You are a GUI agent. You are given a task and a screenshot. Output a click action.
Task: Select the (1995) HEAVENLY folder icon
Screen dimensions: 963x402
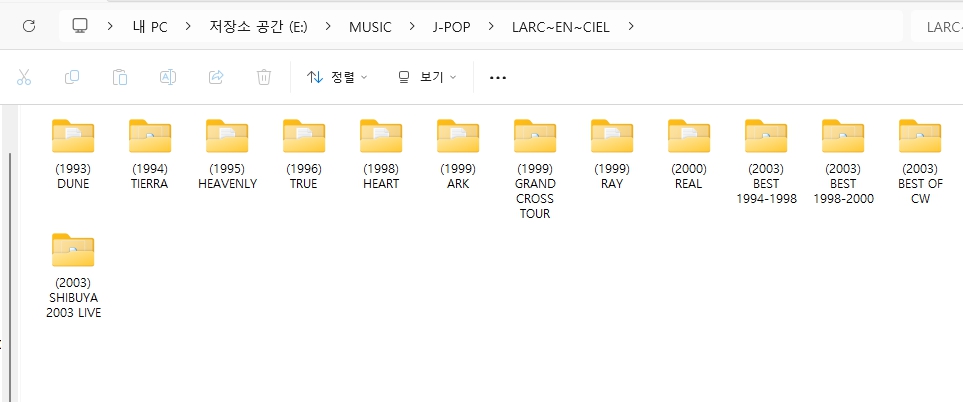[227, 136]
